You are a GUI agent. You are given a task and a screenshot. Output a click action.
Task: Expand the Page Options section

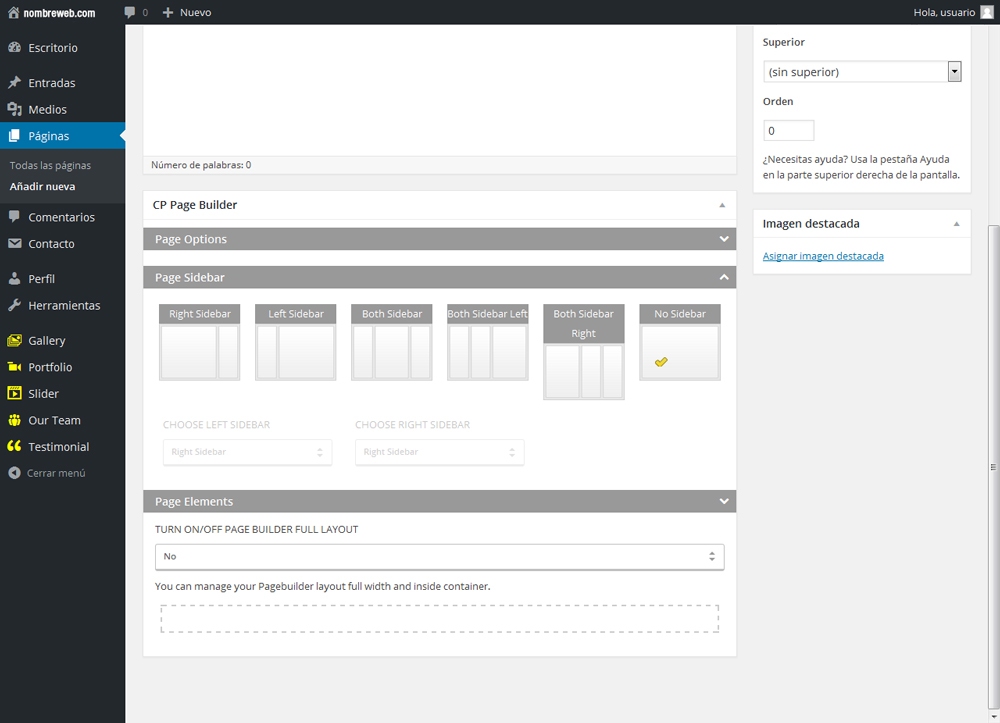coord(439,239)
